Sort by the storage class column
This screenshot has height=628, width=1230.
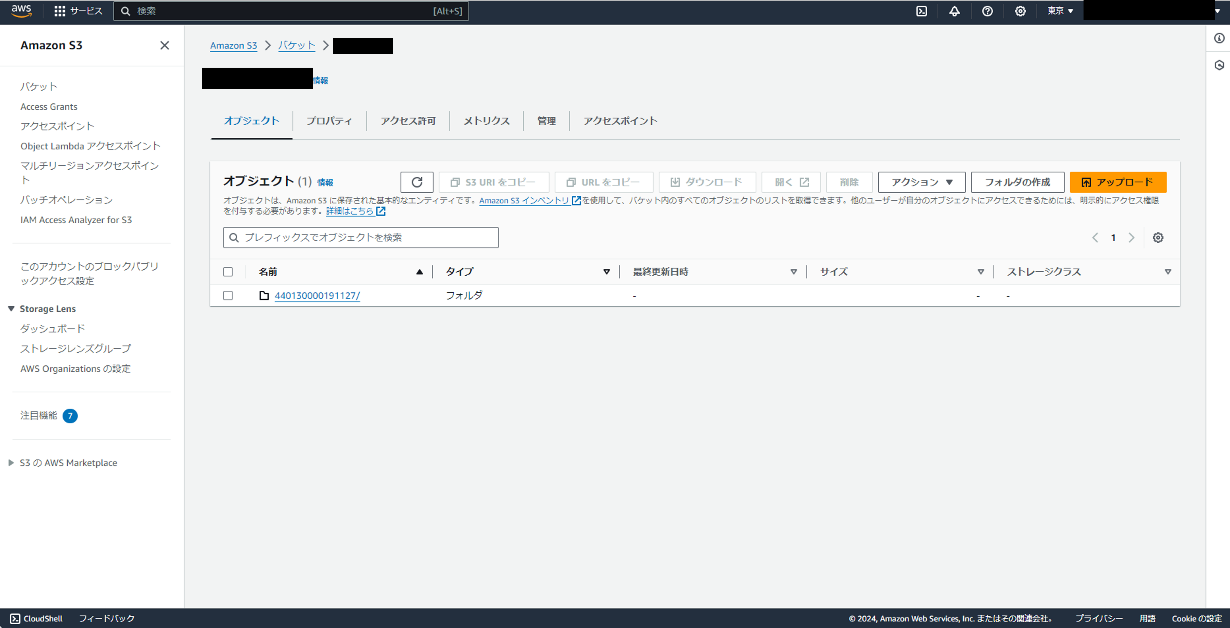(1168, 272)
